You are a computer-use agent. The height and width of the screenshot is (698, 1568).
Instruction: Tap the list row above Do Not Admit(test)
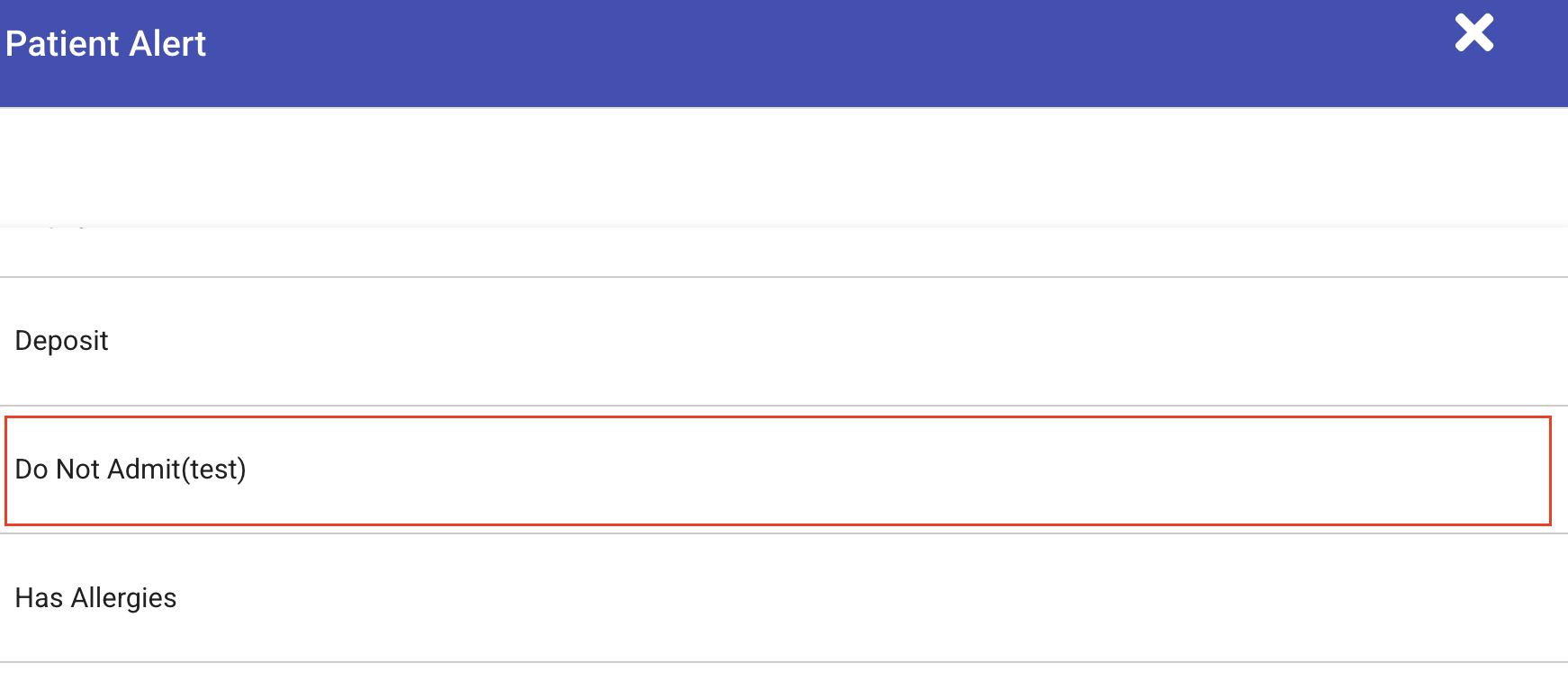coord(783,341)
